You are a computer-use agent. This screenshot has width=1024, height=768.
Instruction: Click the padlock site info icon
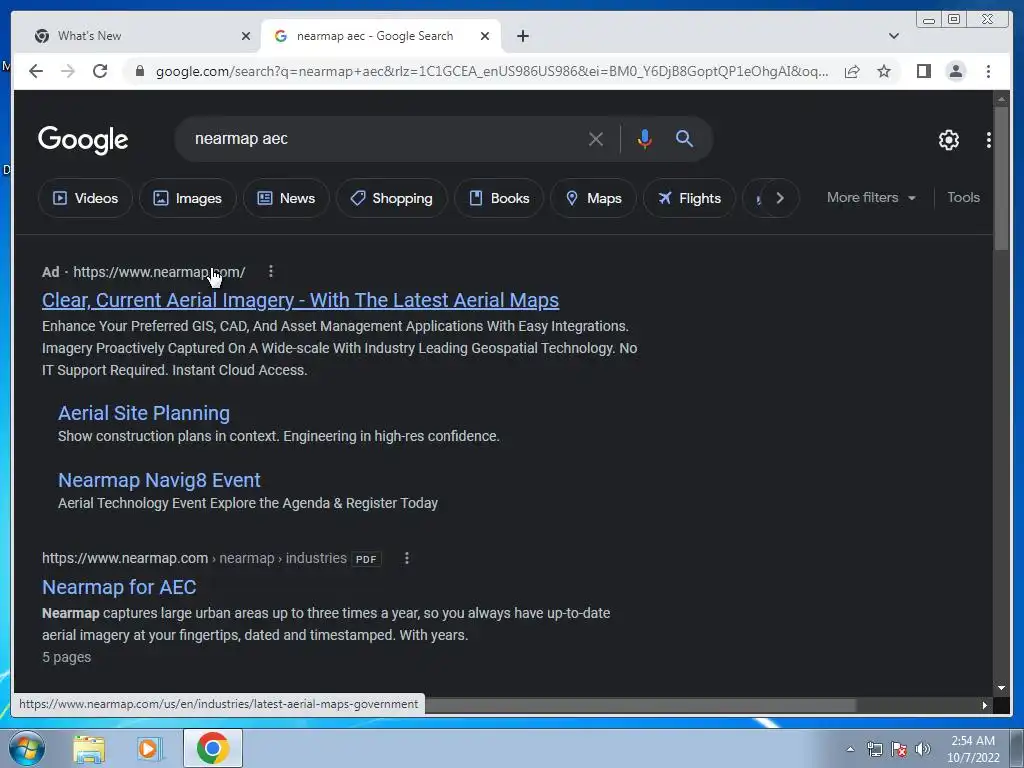click(x=139, y=71)
